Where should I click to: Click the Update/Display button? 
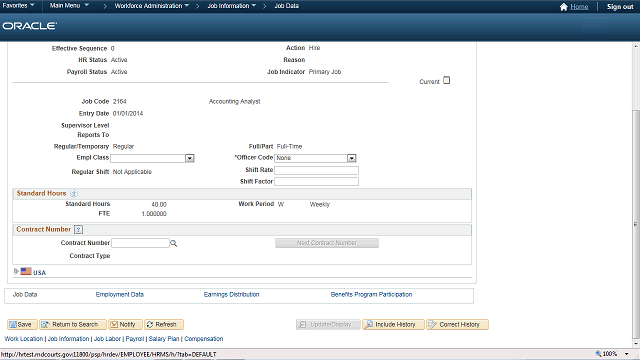pos(328,324)
